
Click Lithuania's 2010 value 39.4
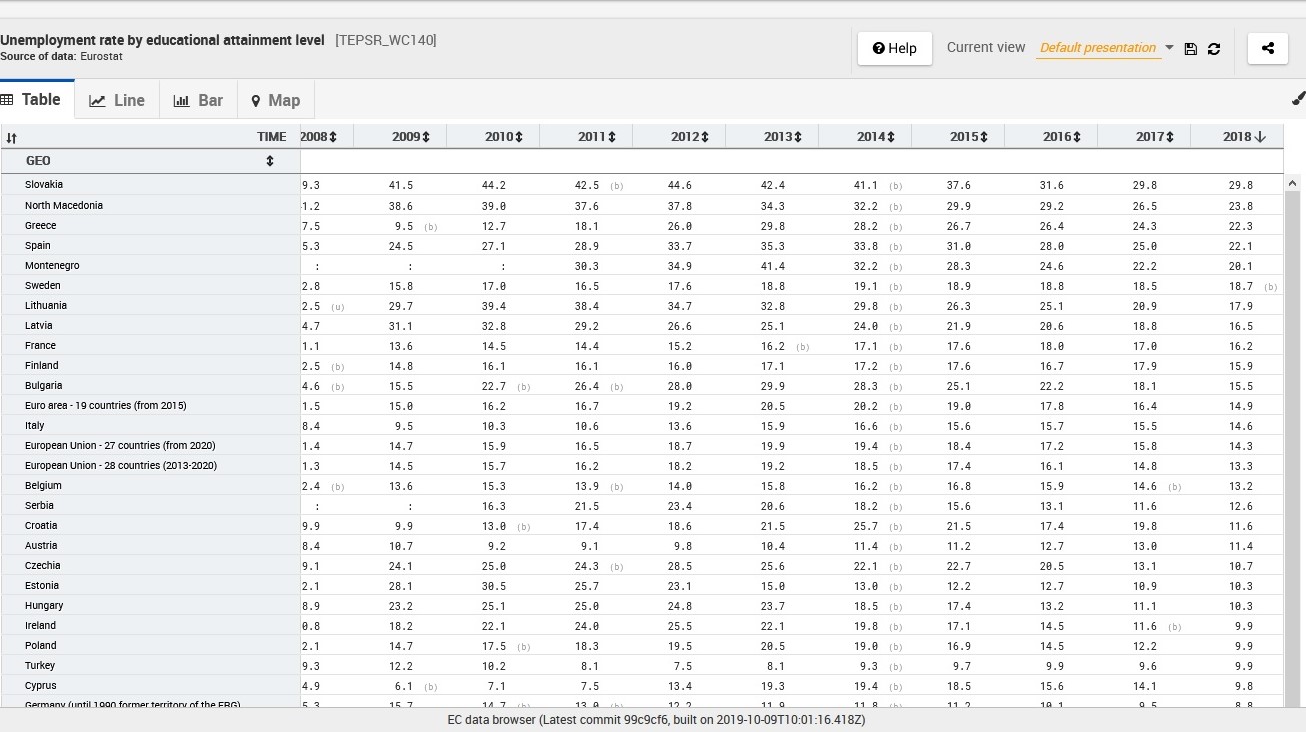click(x=493, y=306)
